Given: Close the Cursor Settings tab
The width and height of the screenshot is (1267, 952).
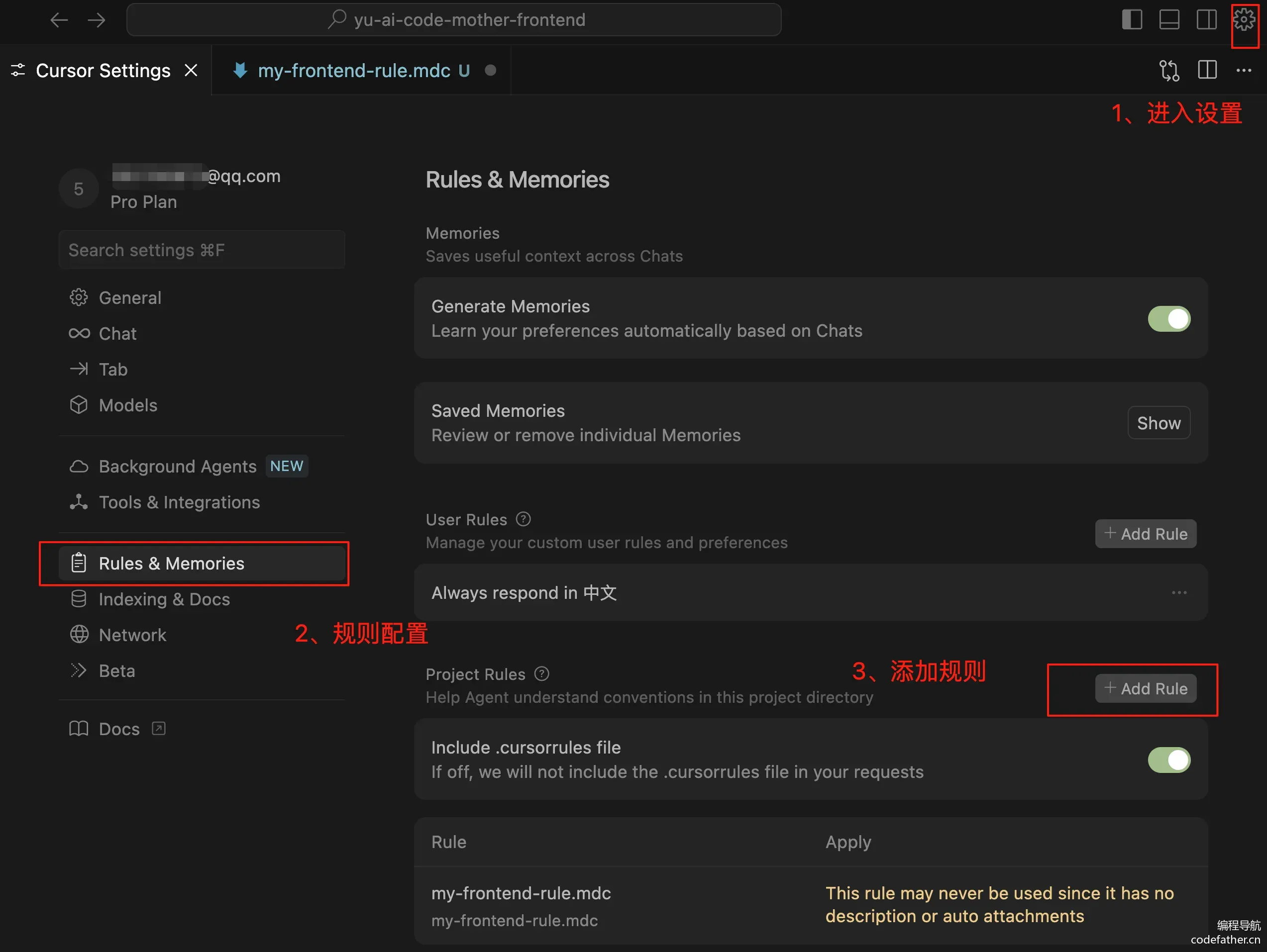Looking at the screenshot, I should coord(191,71).
